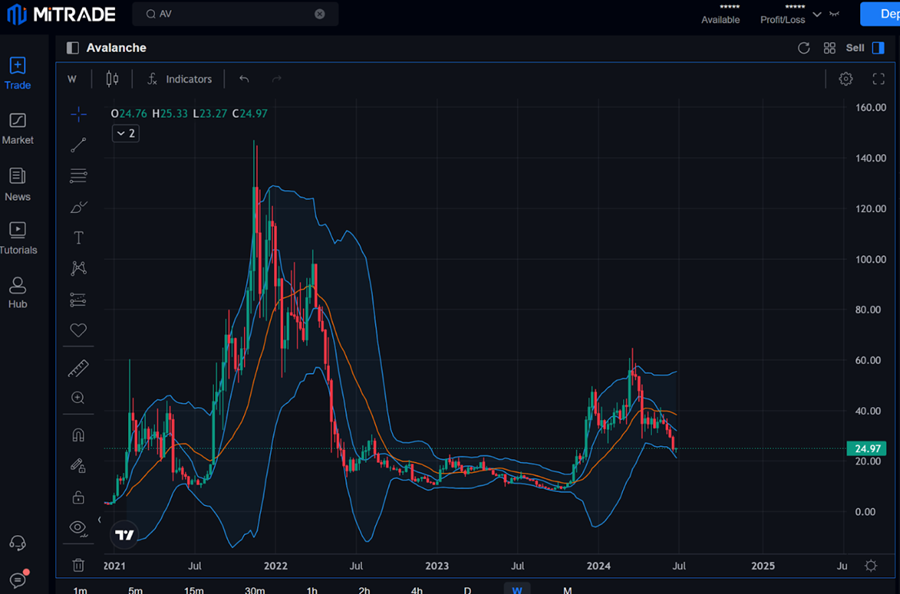
Task: Enter fullscreen chart mode
Action: click(x=879, y=79)
